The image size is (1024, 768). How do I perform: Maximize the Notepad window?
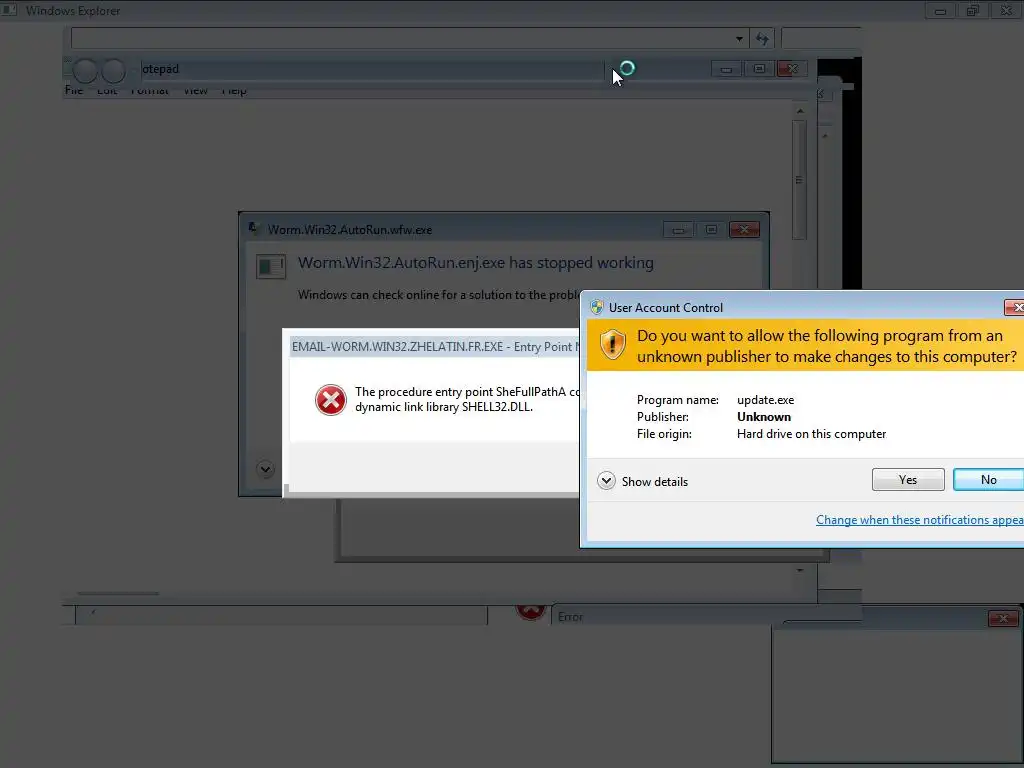[759, 69]
